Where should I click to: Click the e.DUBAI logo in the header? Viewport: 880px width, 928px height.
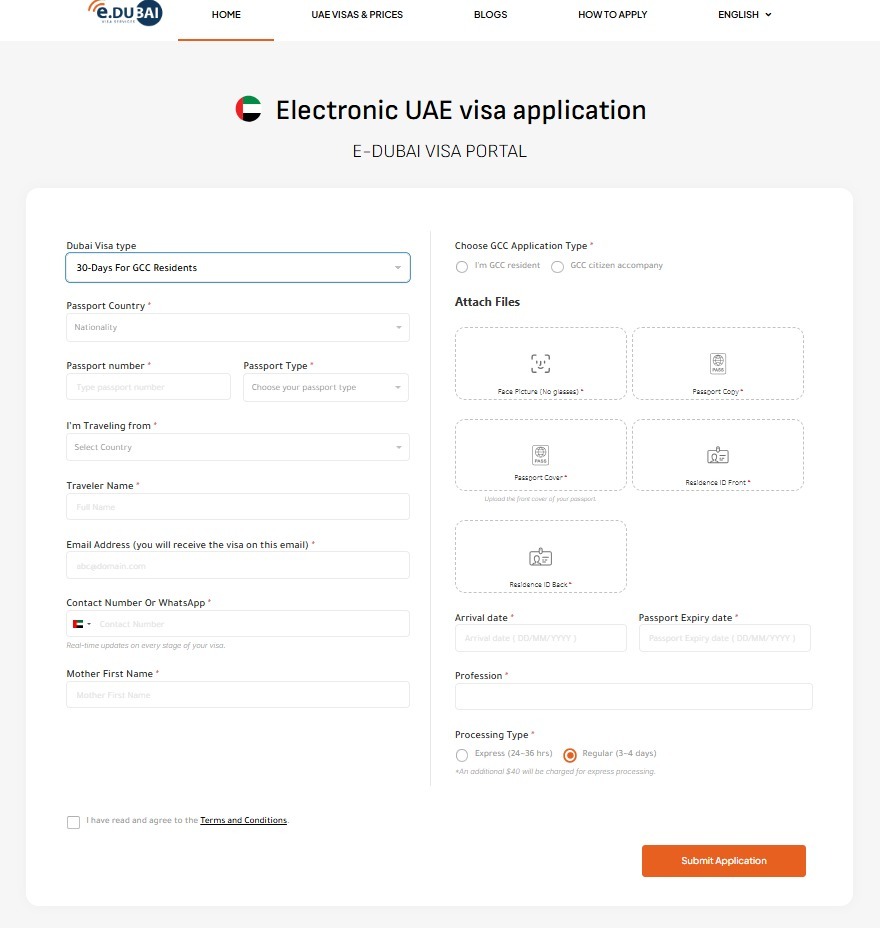[125, 15]
